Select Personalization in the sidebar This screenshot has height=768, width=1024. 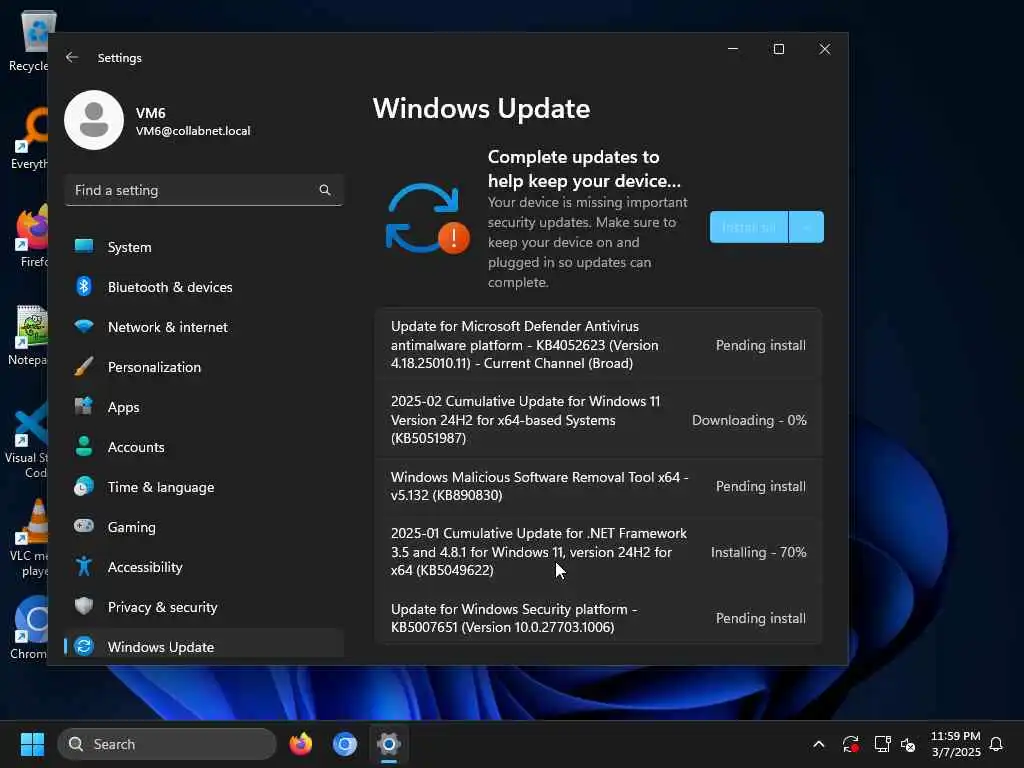(204, 366)
